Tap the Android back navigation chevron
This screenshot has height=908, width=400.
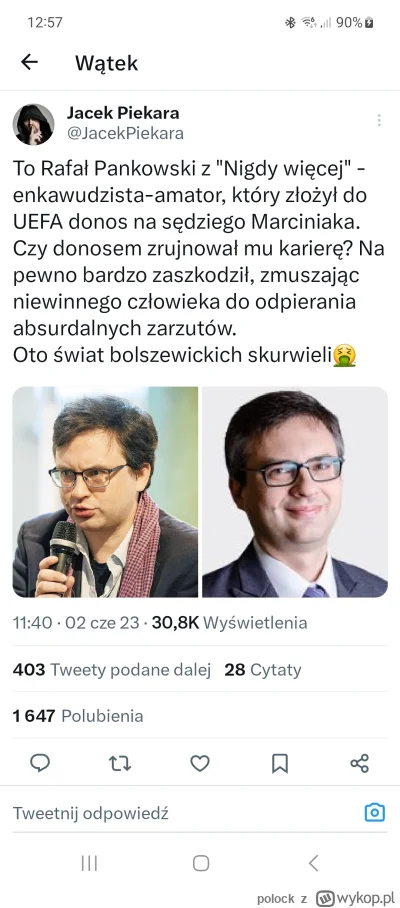point(313,864)
